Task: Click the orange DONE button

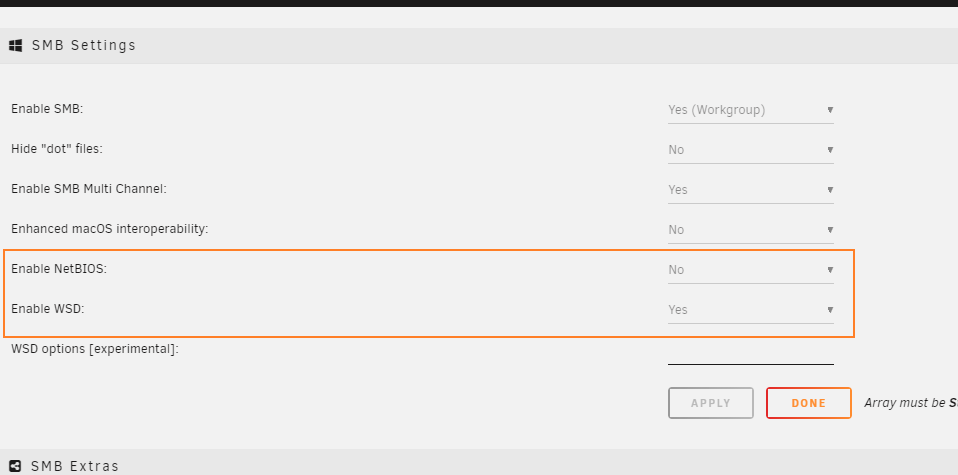Action: pos(808,403)
